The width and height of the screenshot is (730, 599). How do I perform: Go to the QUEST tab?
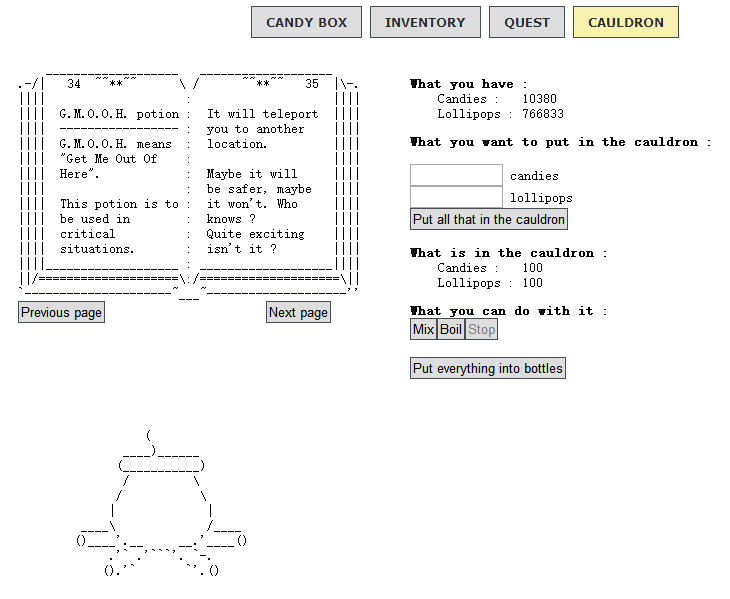[526, 22]
